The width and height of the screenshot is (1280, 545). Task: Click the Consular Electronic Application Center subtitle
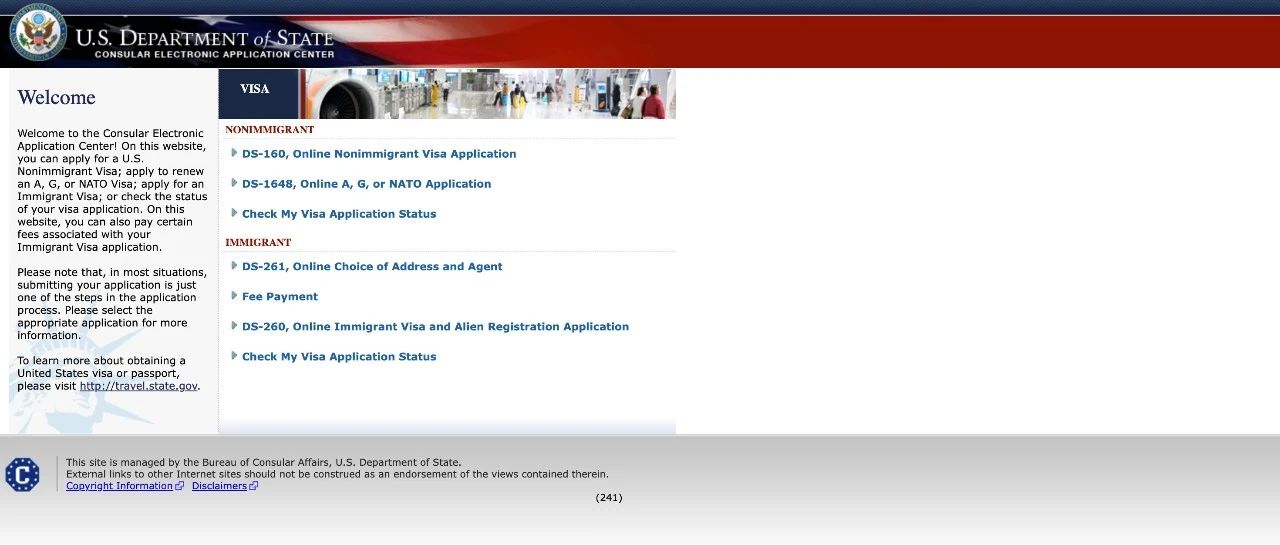214,54
